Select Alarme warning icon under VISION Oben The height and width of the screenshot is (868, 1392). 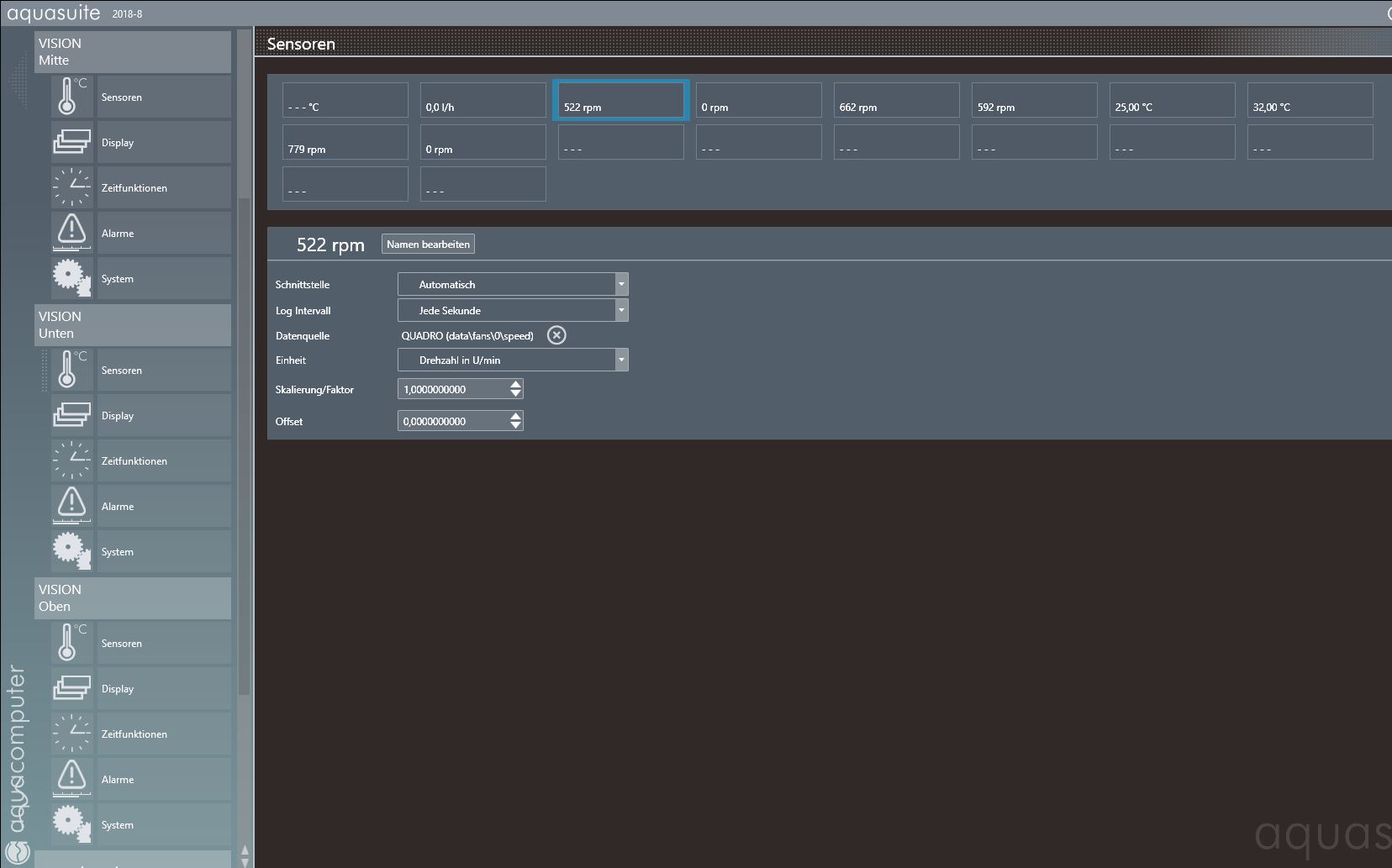pyautogui.click(x=71, y=779)
